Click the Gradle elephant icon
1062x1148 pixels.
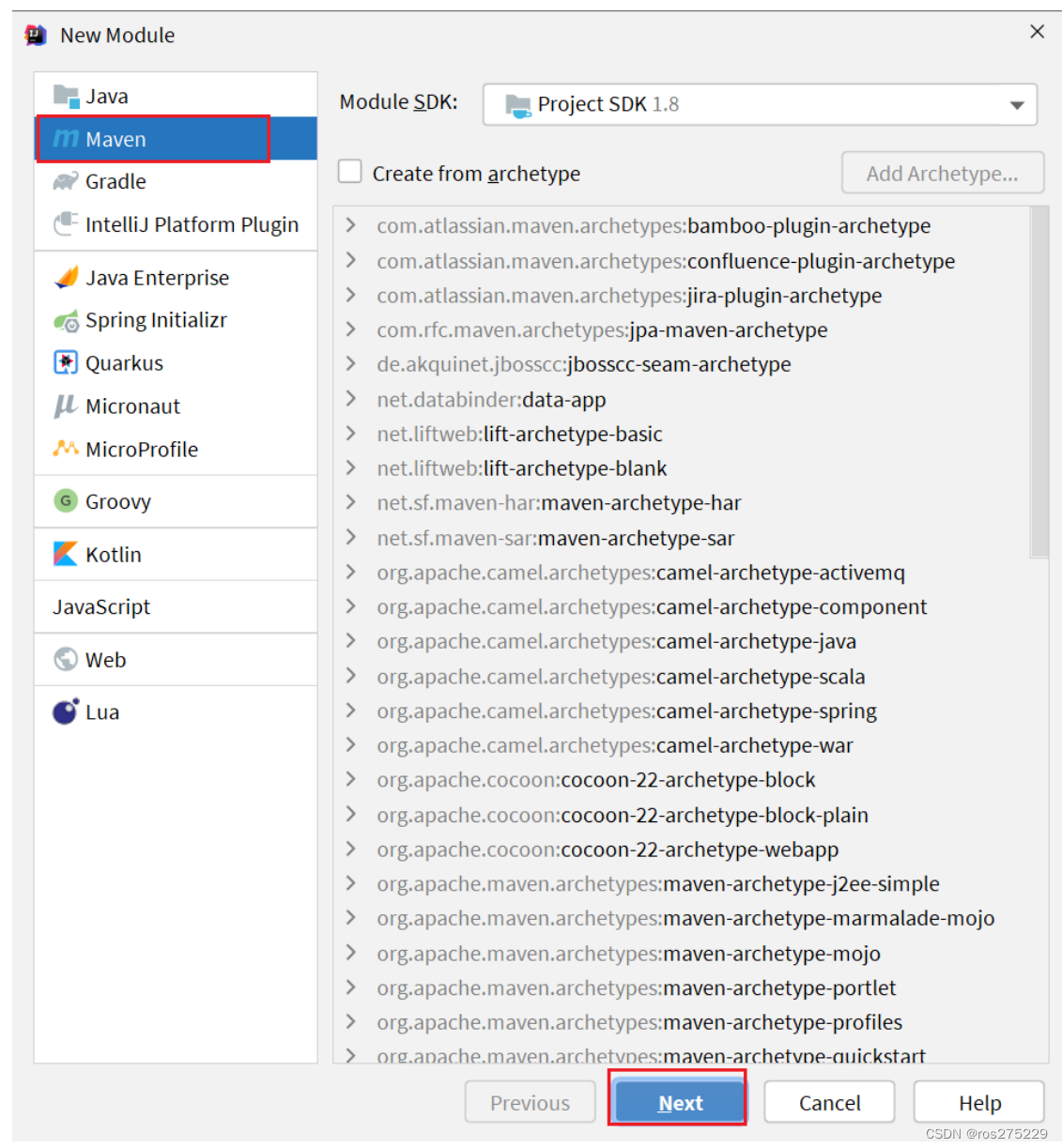[x=66, y=181]
